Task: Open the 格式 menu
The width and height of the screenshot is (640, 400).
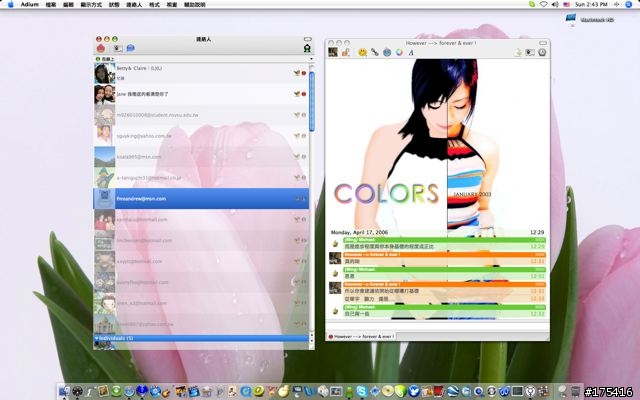Action: (x=154, y=4)
